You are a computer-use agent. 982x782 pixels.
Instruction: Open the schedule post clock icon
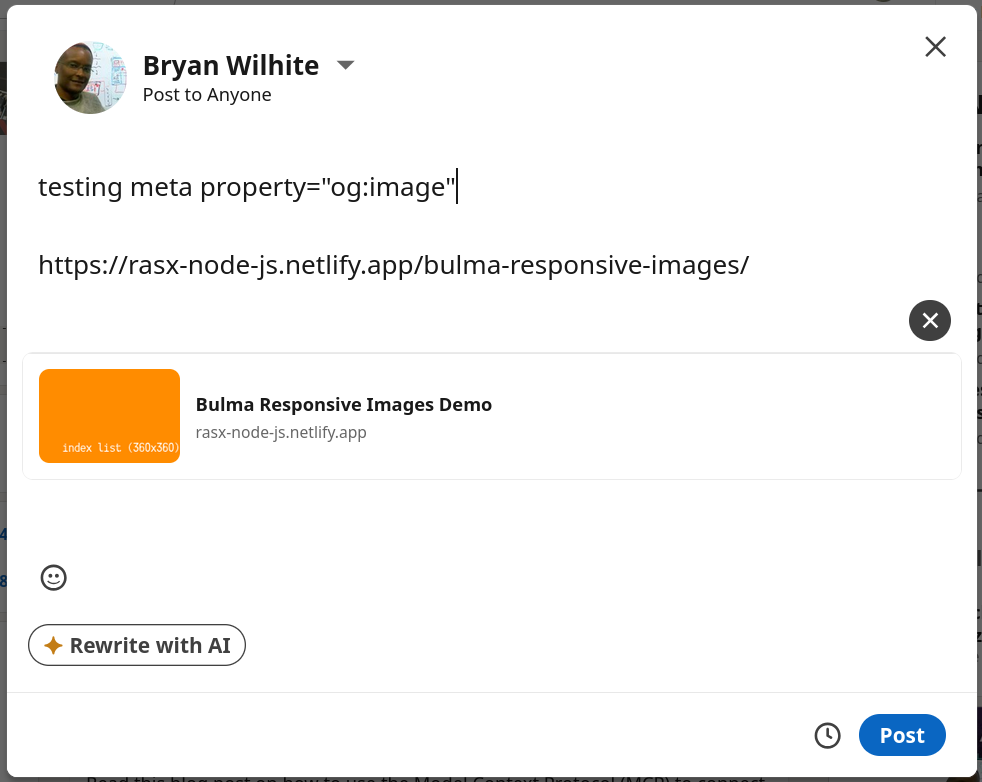point(827,735)
